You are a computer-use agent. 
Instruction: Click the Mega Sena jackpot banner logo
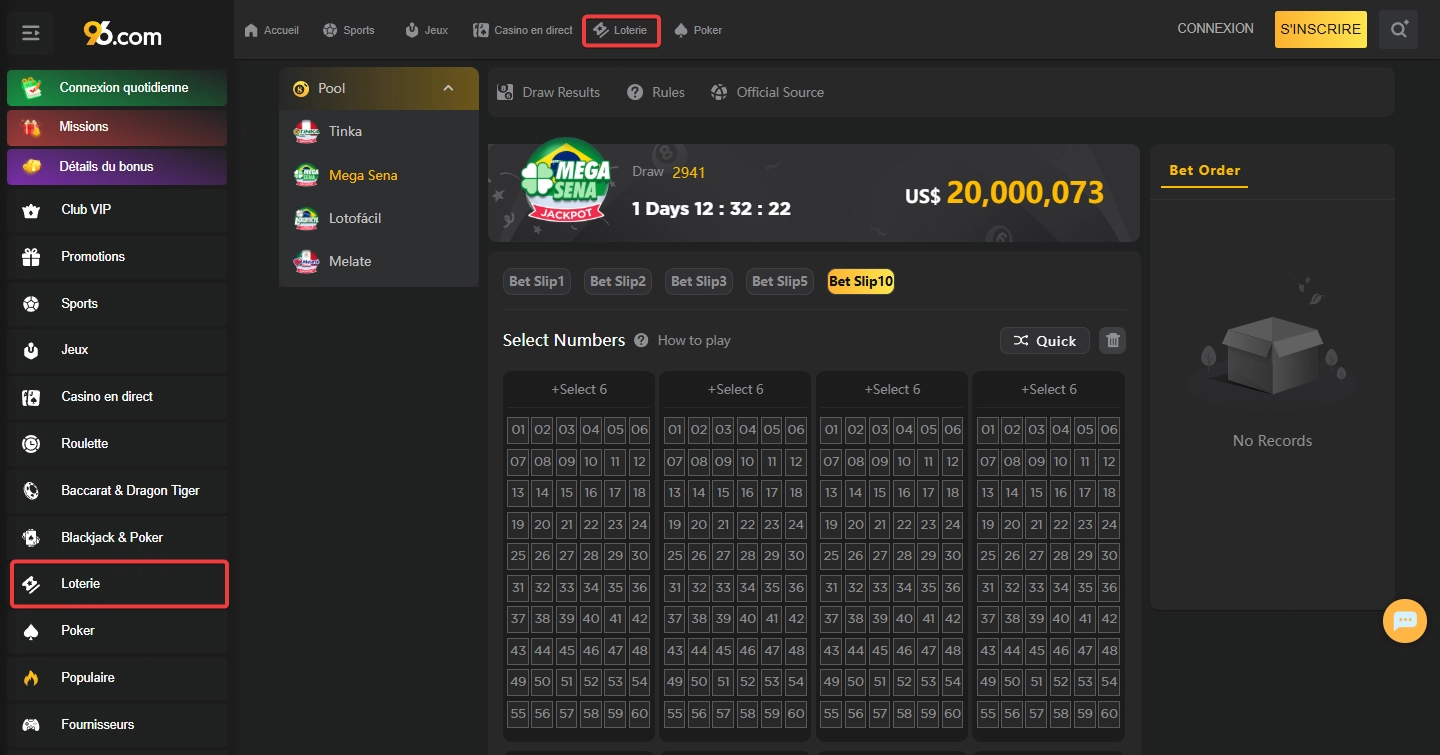(x=566, y=181)
